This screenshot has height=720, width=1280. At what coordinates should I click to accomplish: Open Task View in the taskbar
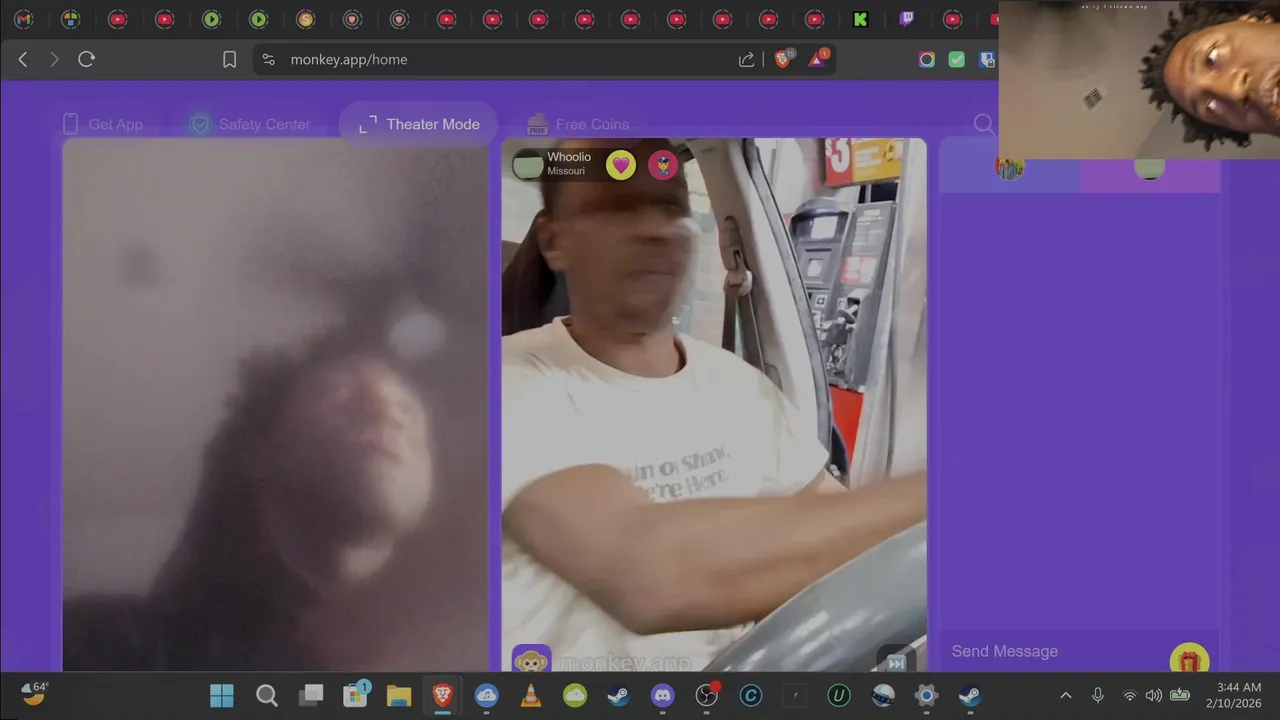[312, 695]
